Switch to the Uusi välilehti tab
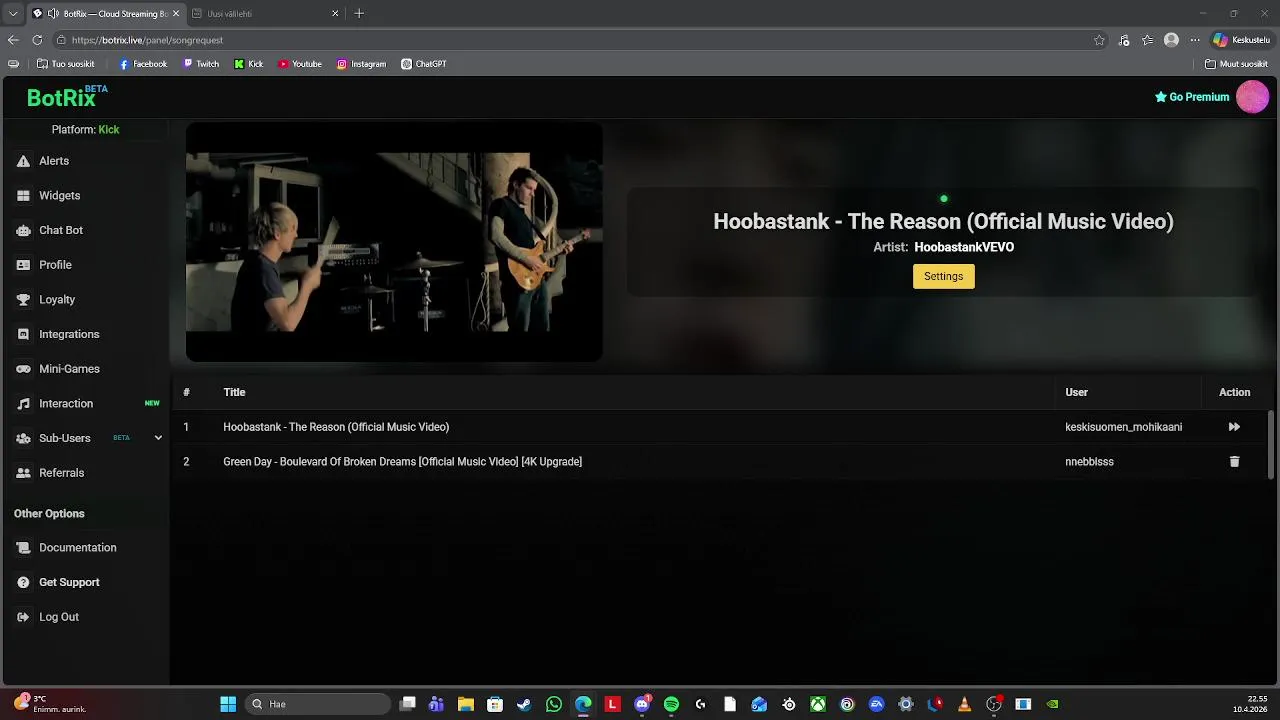The image size is (1280, 720). point(265,14)
